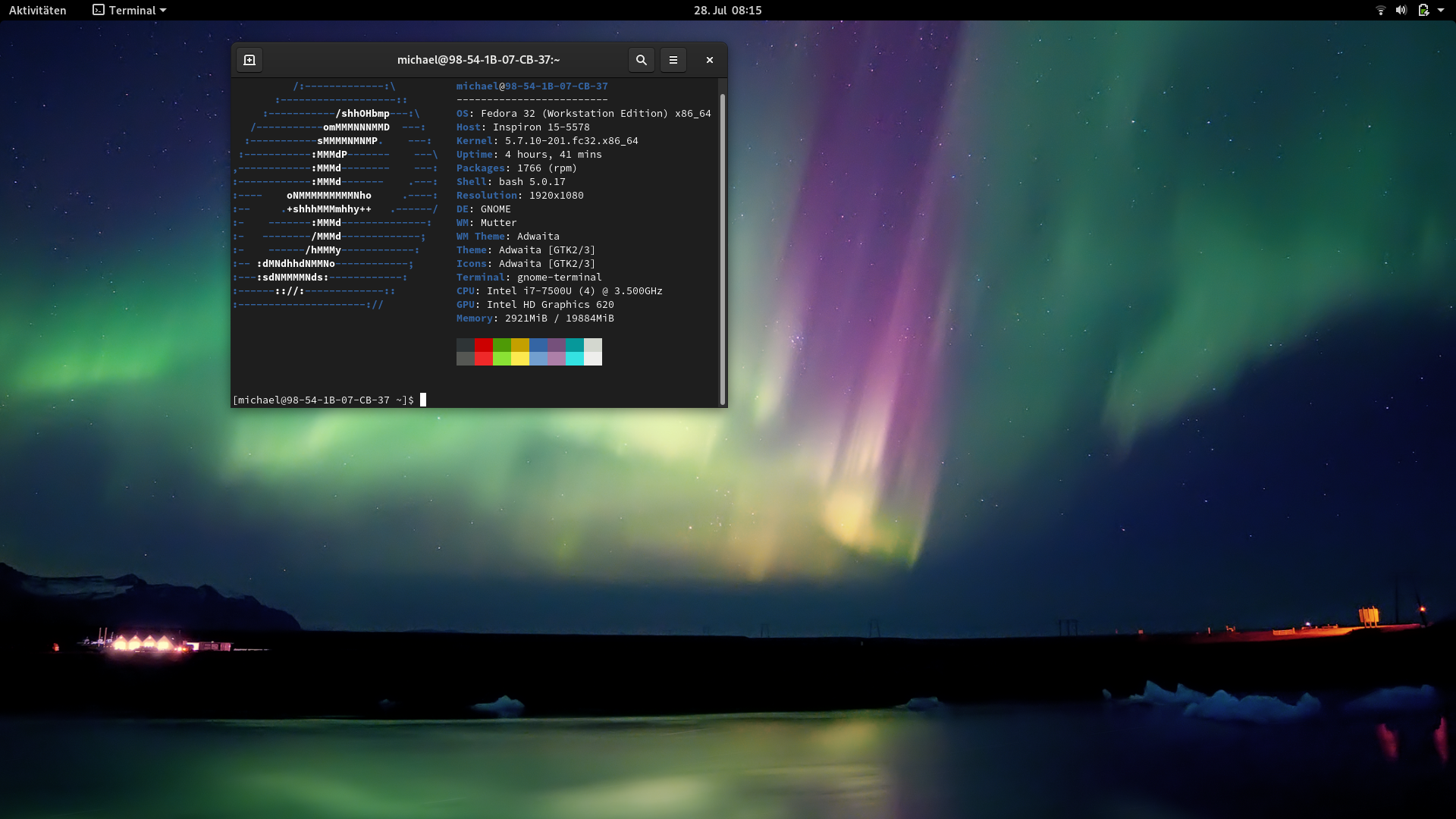Click the volume speaker icon
The width and height of the screenshot is (1456, 819).
1401,11
